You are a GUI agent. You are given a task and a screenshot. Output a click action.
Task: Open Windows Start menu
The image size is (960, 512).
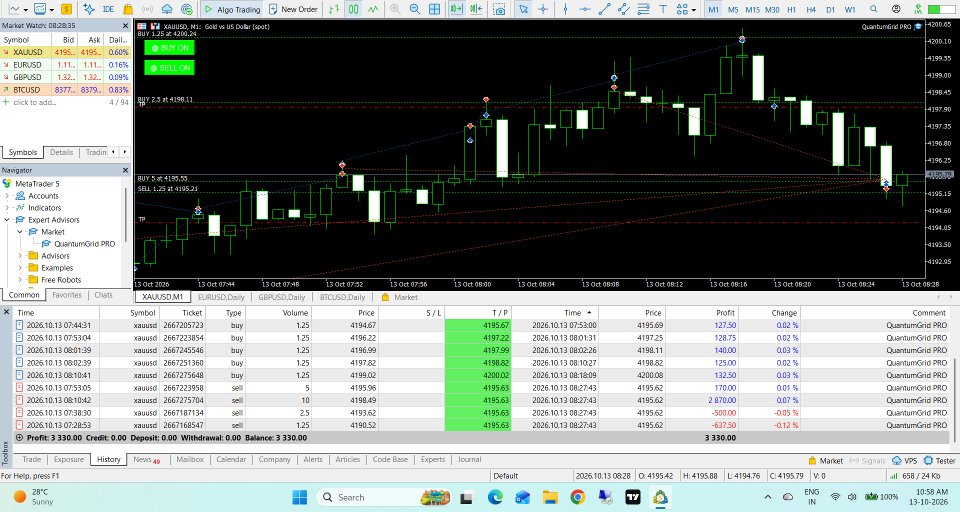pos(300,497)
